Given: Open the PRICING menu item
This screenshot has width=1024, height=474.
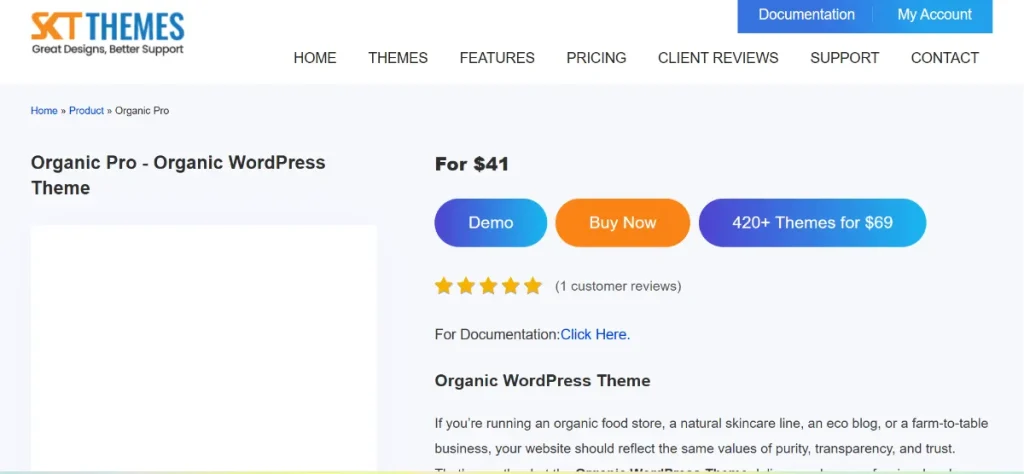Looking at the screenshot, I should [596, 58].
